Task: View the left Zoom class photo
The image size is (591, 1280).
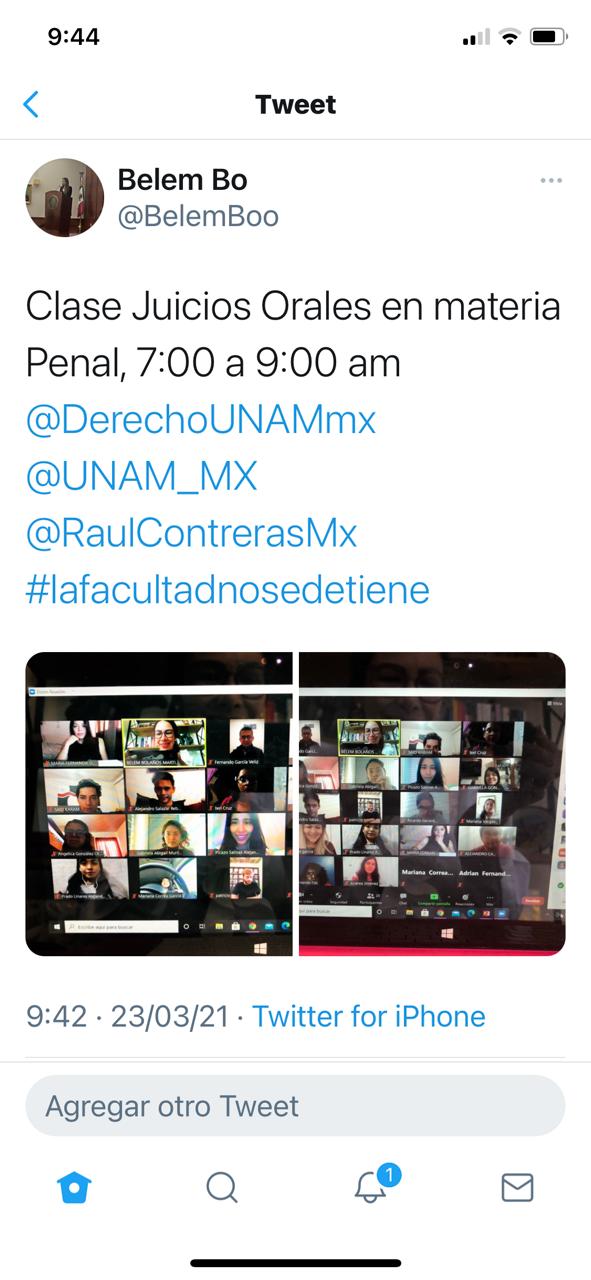Action: coord(159,804)
